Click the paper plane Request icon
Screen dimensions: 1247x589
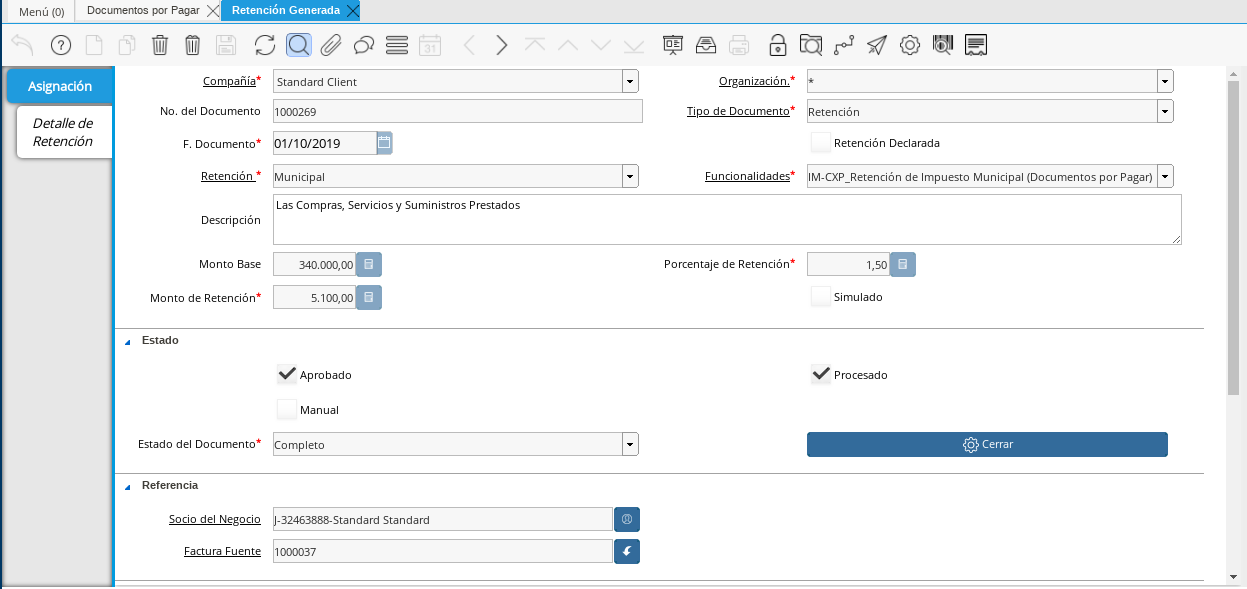click(x=876, y=45)
